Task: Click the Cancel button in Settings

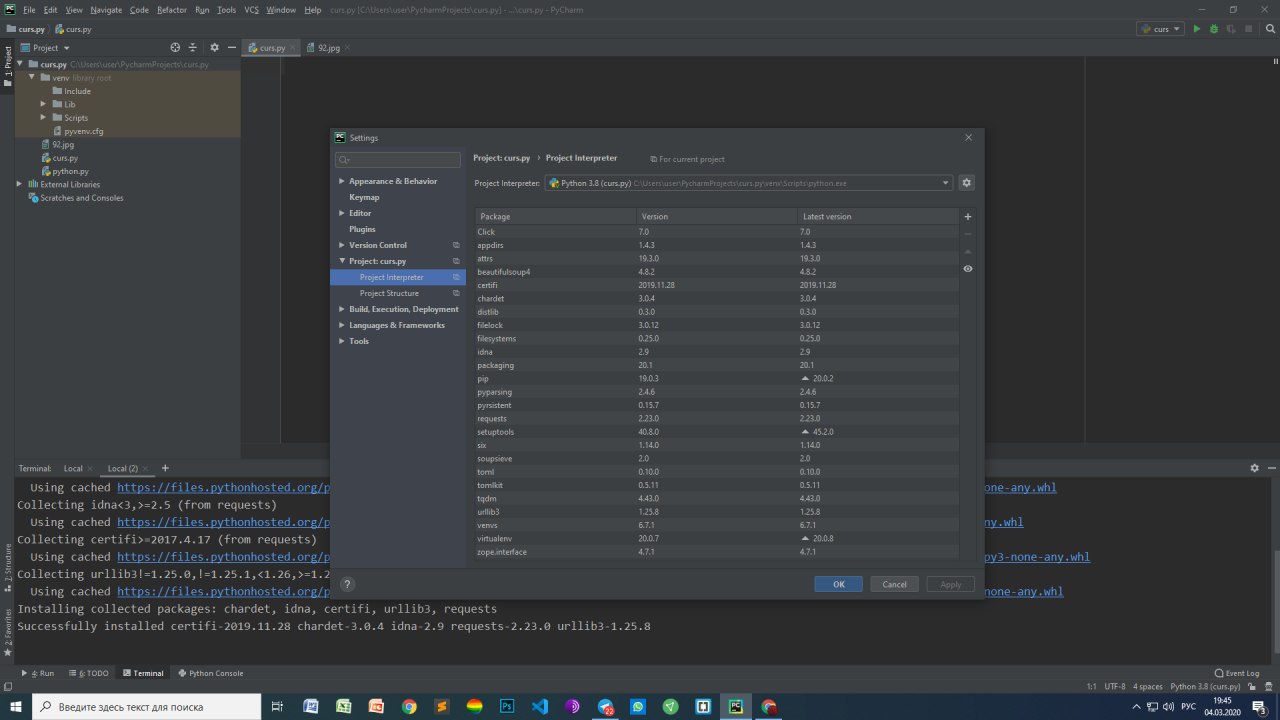Action: [894, 584]
